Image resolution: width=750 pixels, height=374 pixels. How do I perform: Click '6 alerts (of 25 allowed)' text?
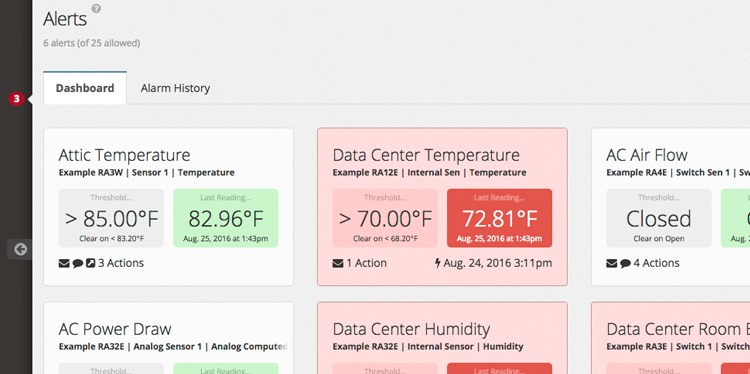[91, 43]
